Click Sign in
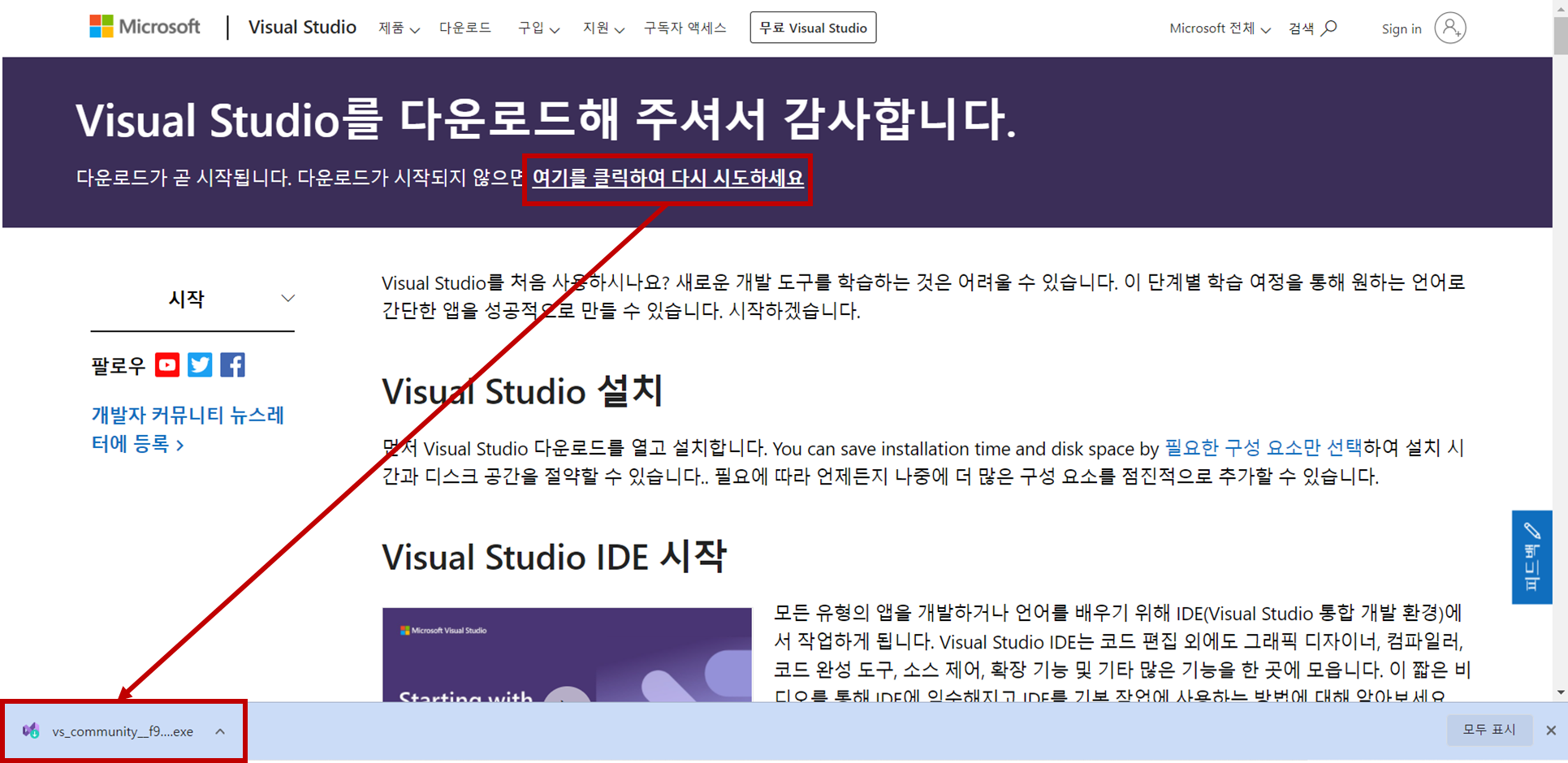 1402,29
